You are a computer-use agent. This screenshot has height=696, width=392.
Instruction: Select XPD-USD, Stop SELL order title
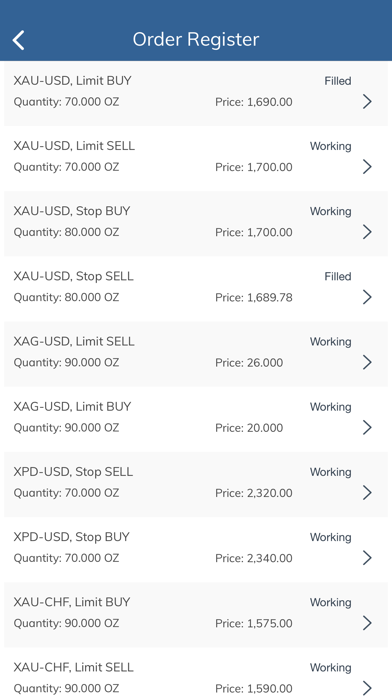point(73,471)
